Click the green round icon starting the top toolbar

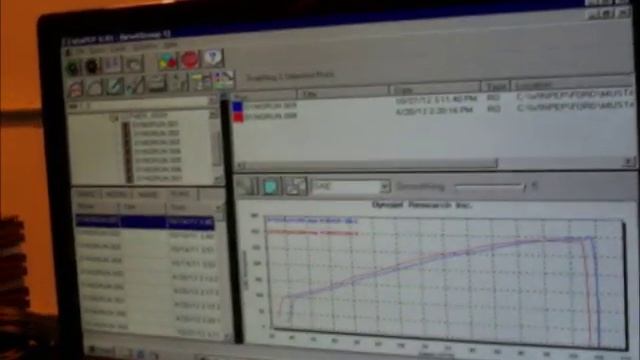click(74, 67)
